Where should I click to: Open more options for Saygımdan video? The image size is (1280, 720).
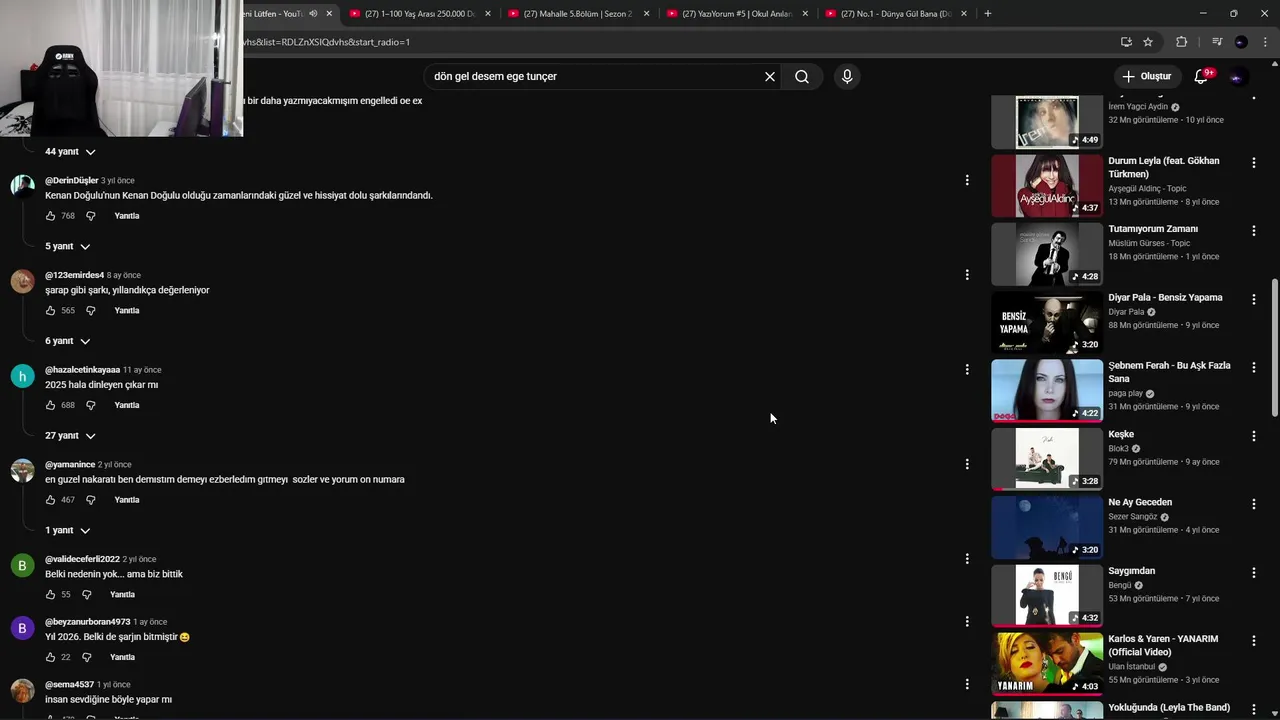pyautogui.click(x=1253, y=572)
